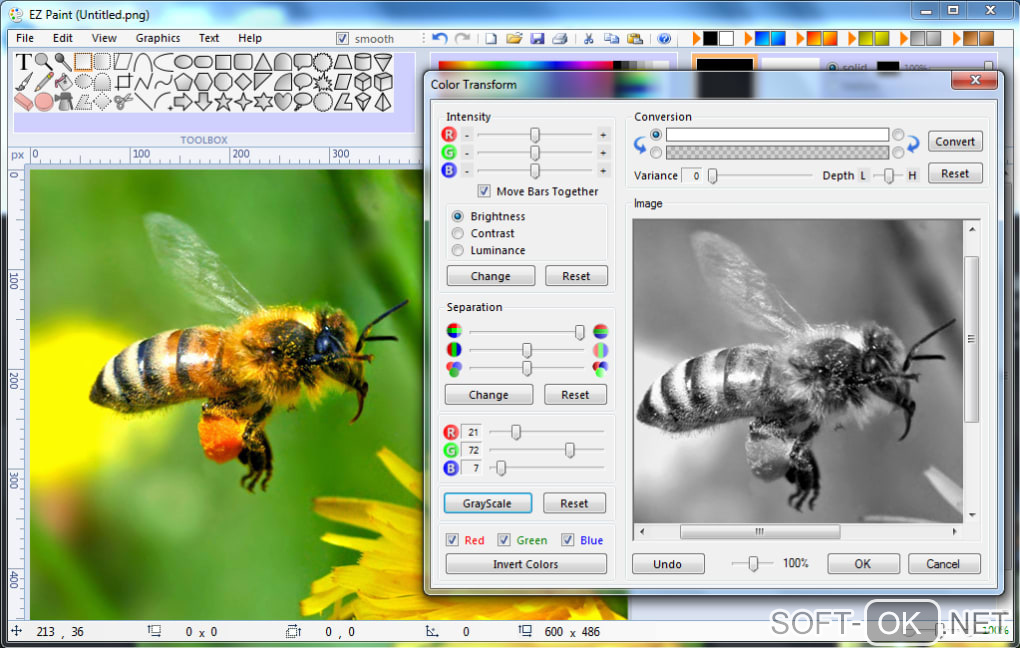Click the Convert button
The image size is (1020, 648).
tap(955, 141)
